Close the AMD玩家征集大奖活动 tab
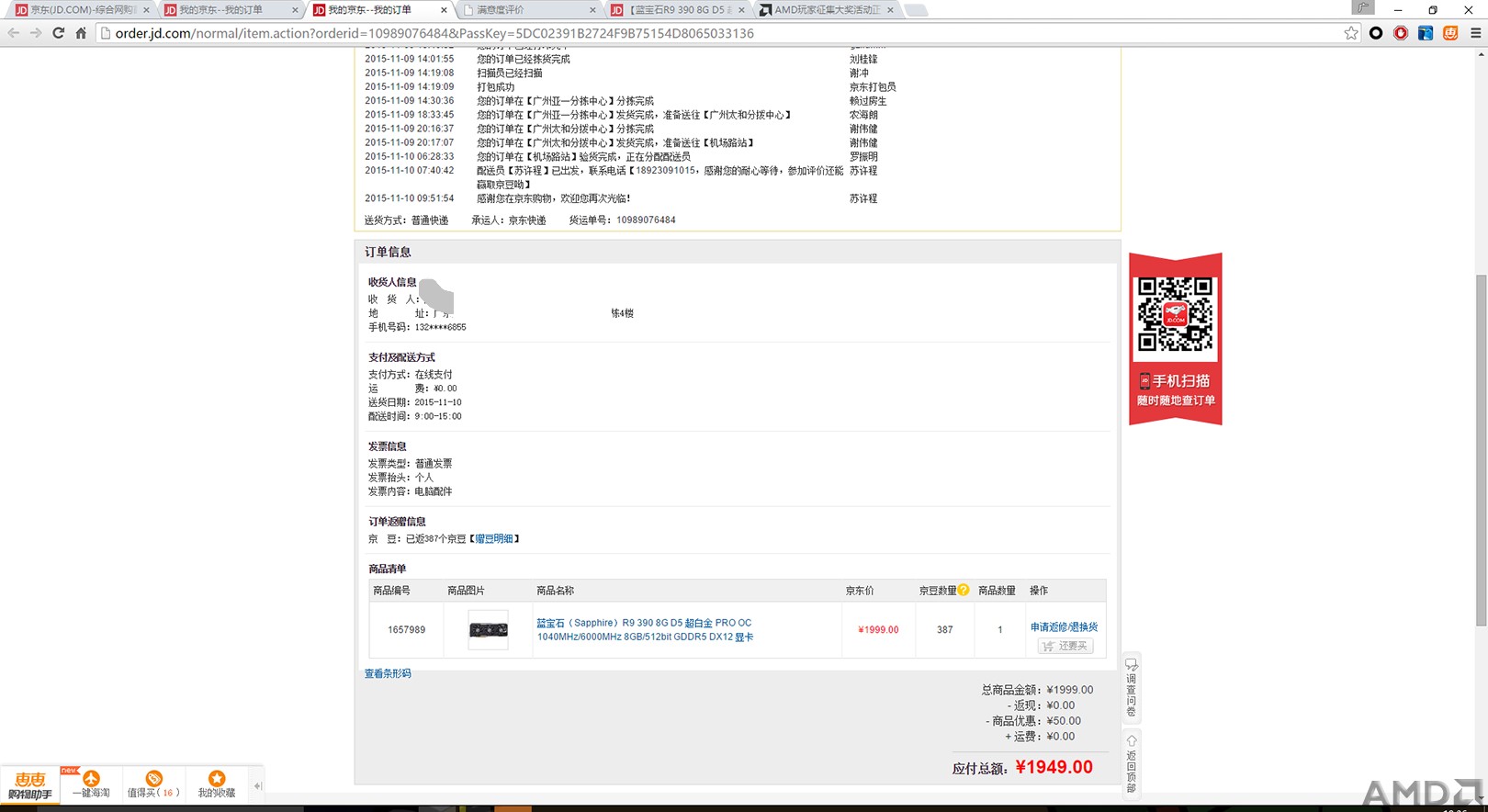 pos(890,10)
